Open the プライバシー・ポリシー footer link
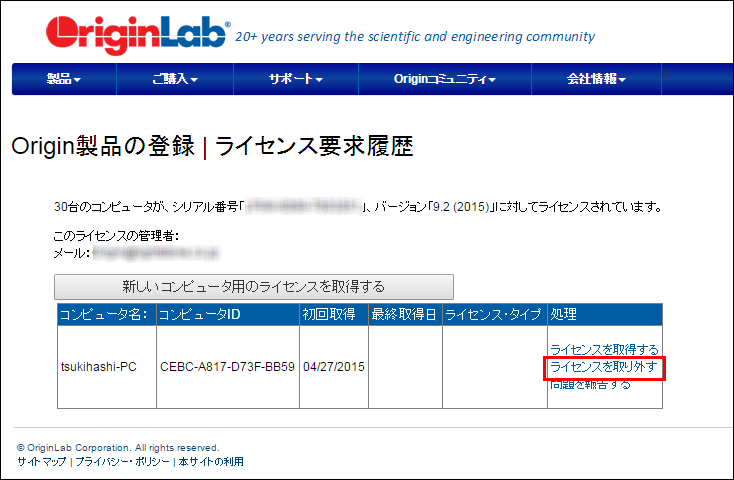This screenshot has width=734, height=480. (x=122, y=462)
